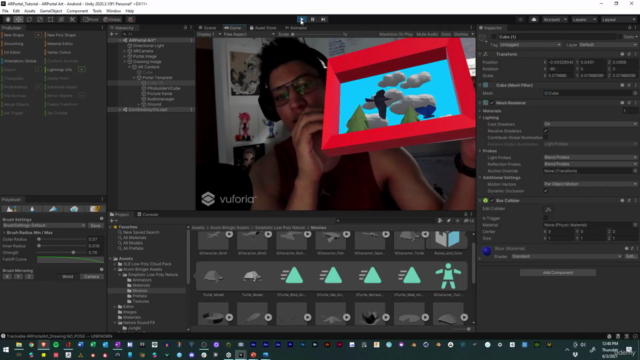Open Transform component help icon

[622, 54]
